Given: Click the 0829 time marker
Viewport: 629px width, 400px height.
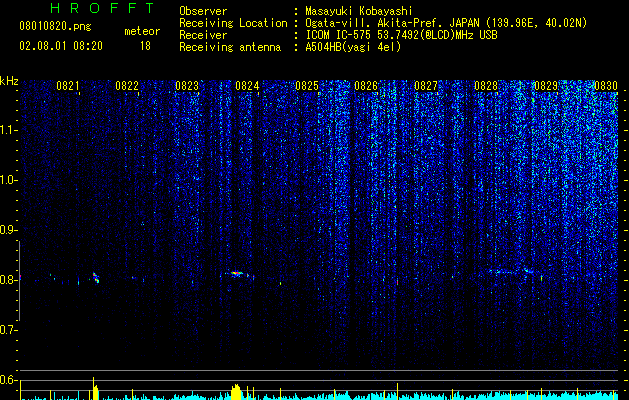Looking at the screenshot, I should click(546, 86).
